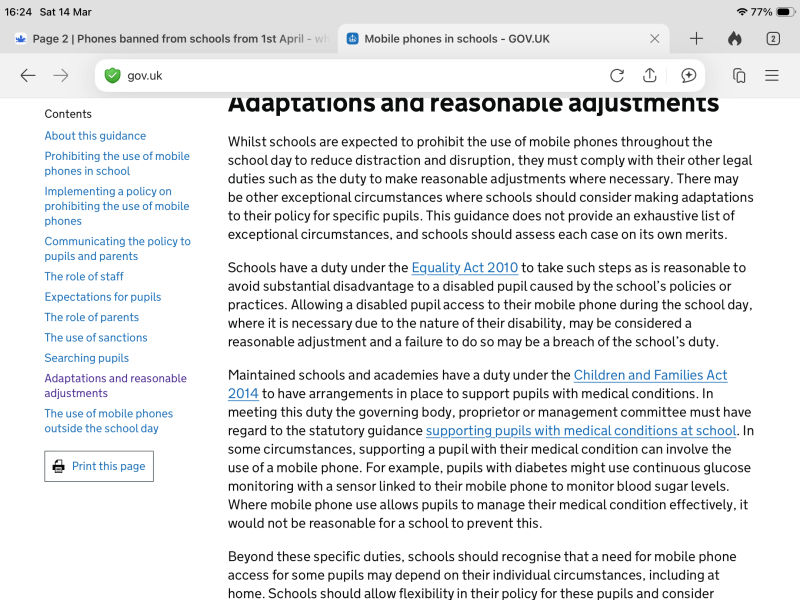Open Expectations for pupils section
The width and height of the screenshot is (800, 600).
pyautogui.click(x=103, y=297)
